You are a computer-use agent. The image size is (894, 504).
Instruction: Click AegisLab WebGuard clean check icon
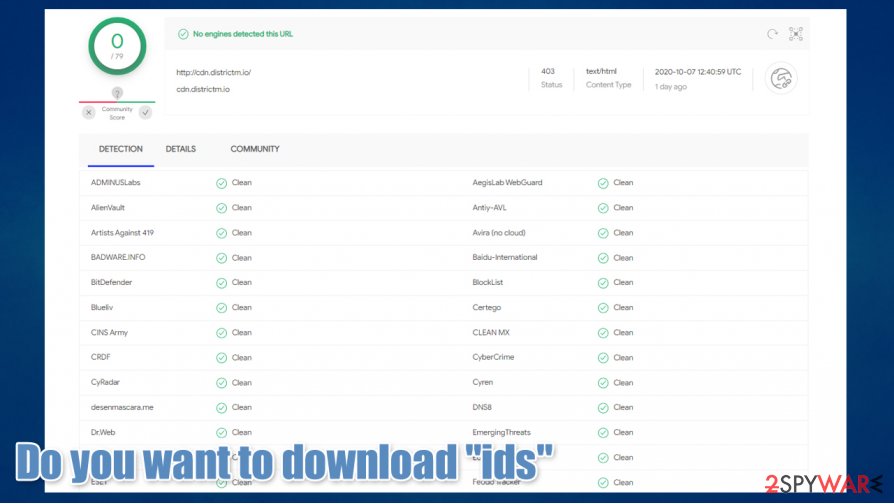tap(603, 183)
